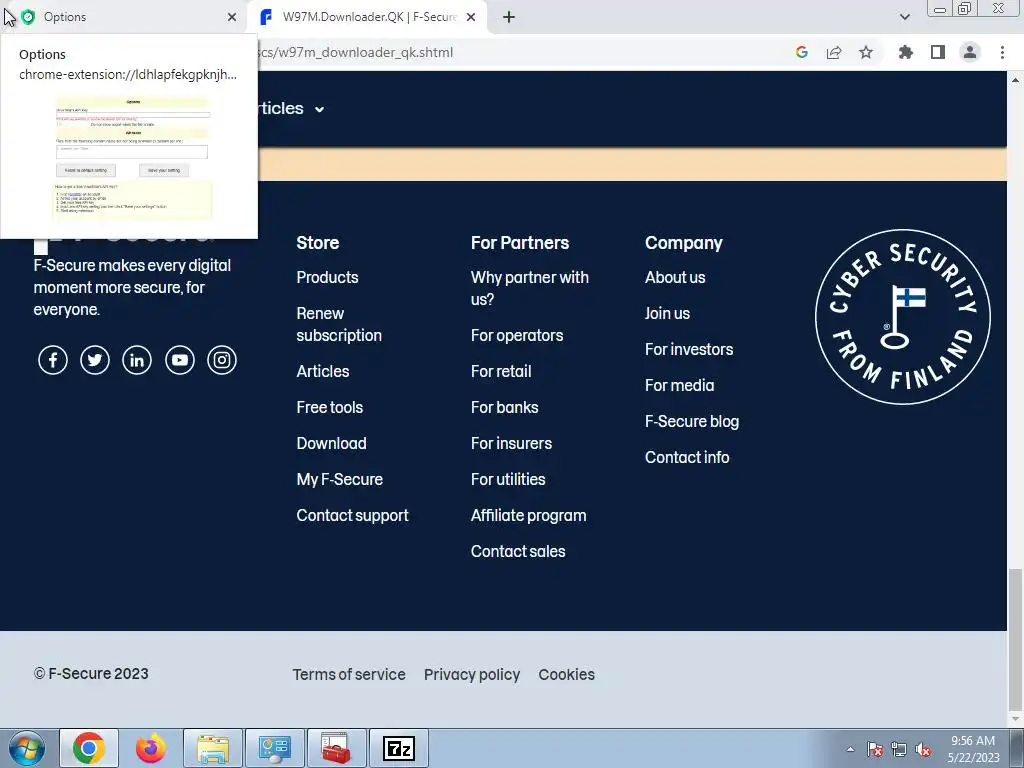Screen dimensions: 1024x768
Task: Open File Explorer from the taskbar
Action: point(213,748)
